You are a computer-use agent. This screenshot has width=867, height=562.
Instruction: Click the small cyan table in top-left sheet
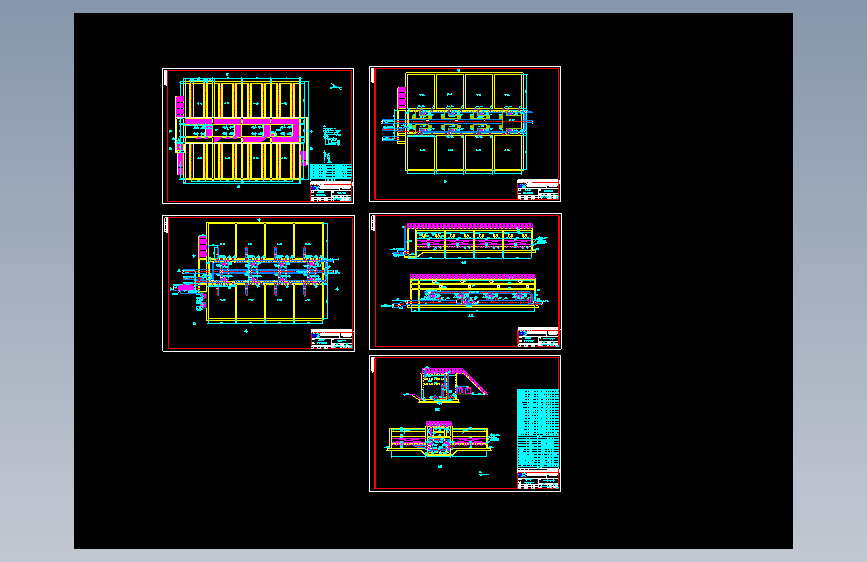coord(331,171)
